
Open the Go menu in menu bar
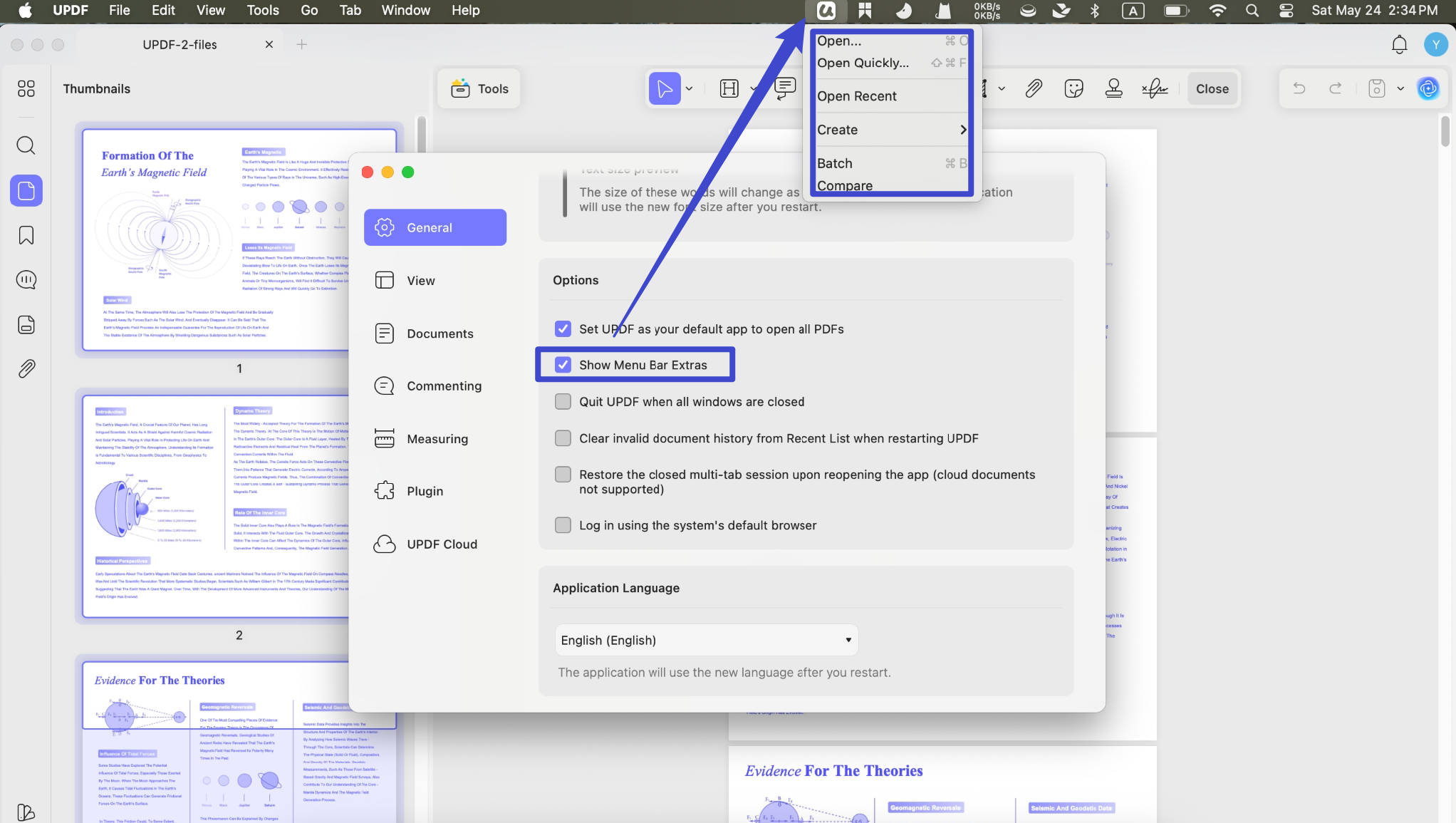coord(309,11)
